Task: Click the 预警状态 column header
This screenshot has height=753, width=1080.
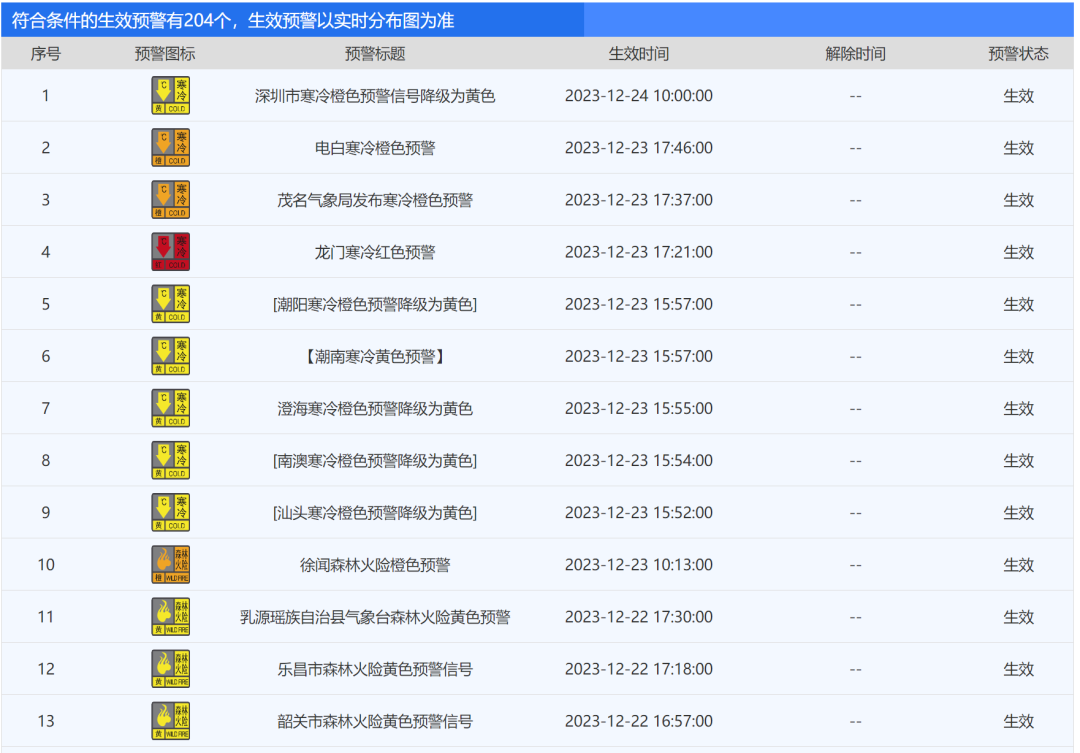Action: tap(1018, 54)
